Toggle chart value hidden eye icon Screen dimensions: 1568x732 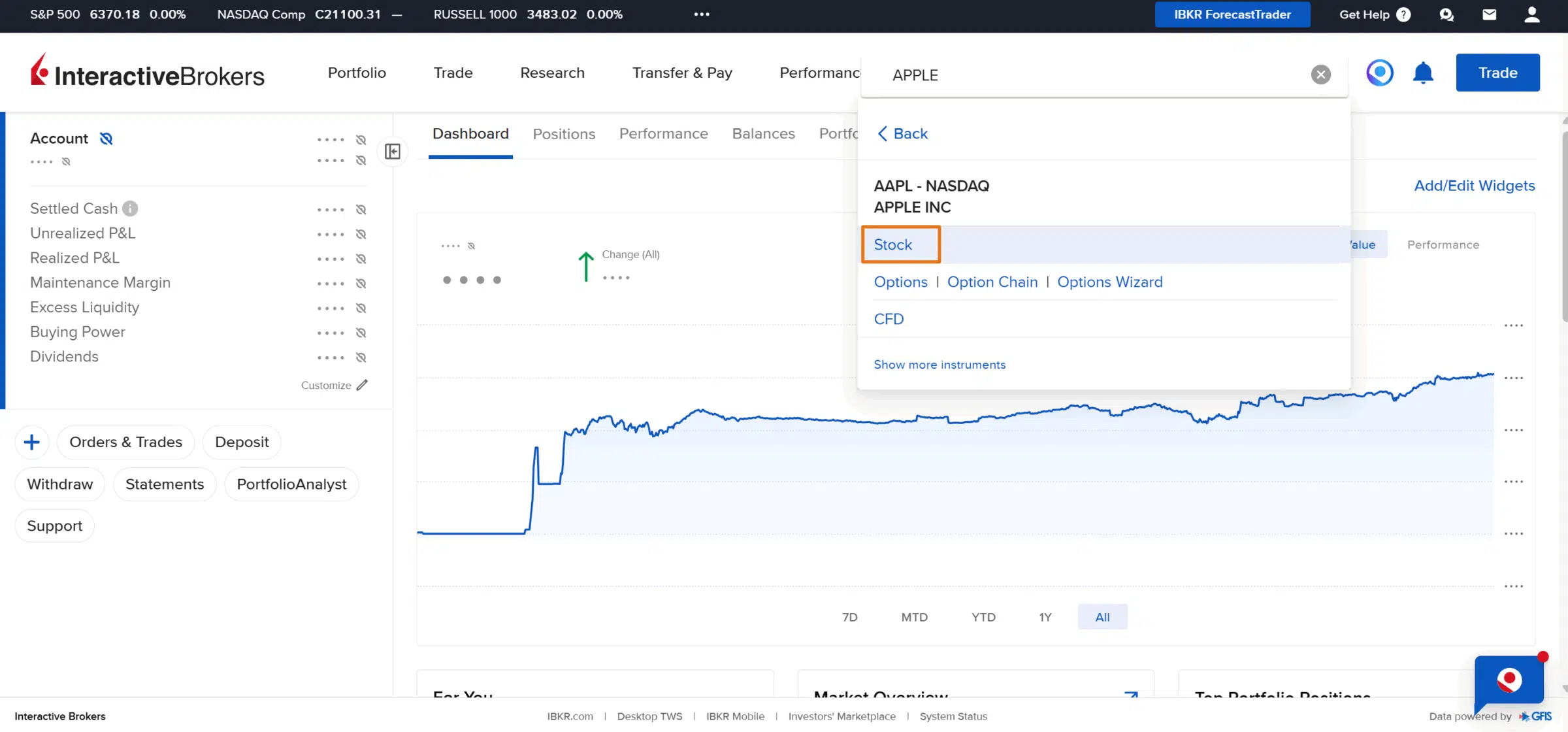[471, 246]
